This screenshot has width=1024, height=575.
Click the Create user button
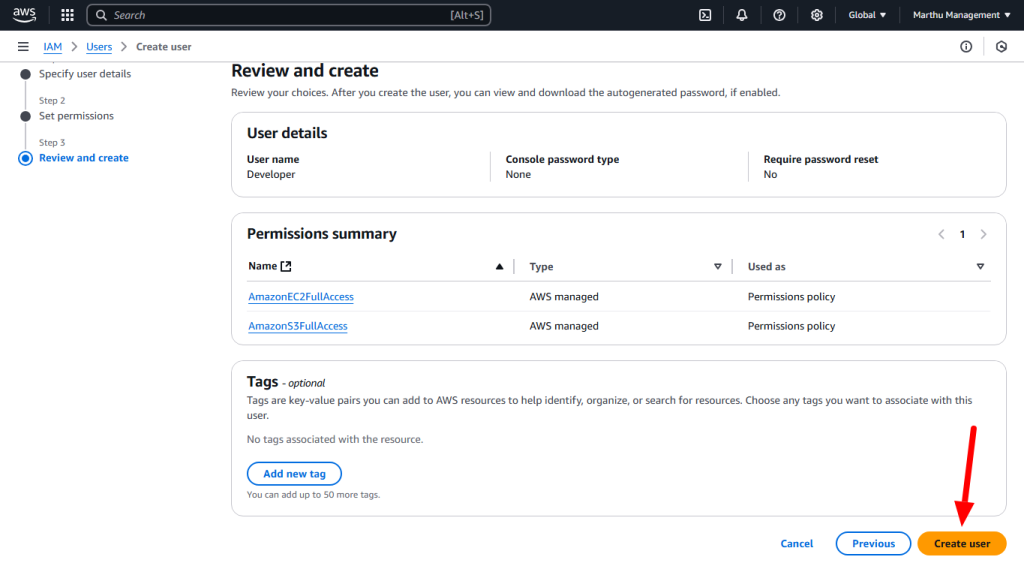962,544
